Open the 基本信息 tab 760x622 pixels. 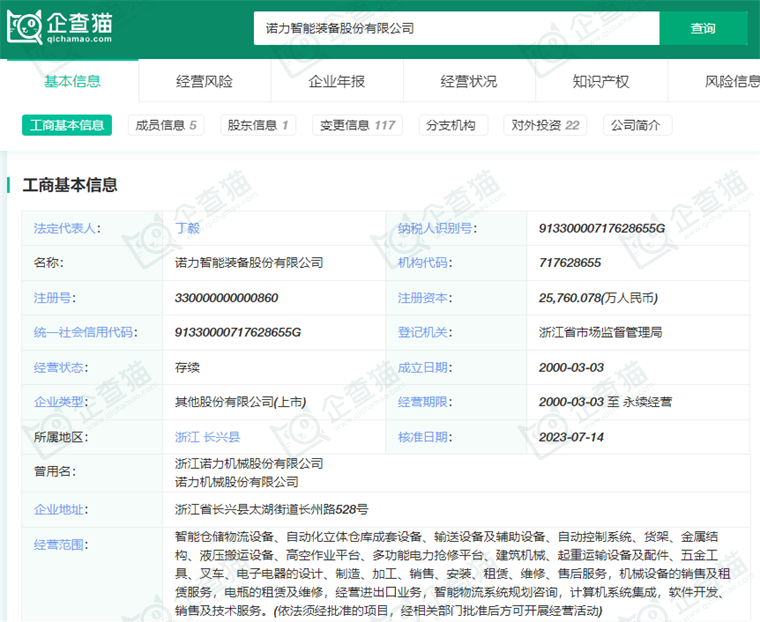72,81
